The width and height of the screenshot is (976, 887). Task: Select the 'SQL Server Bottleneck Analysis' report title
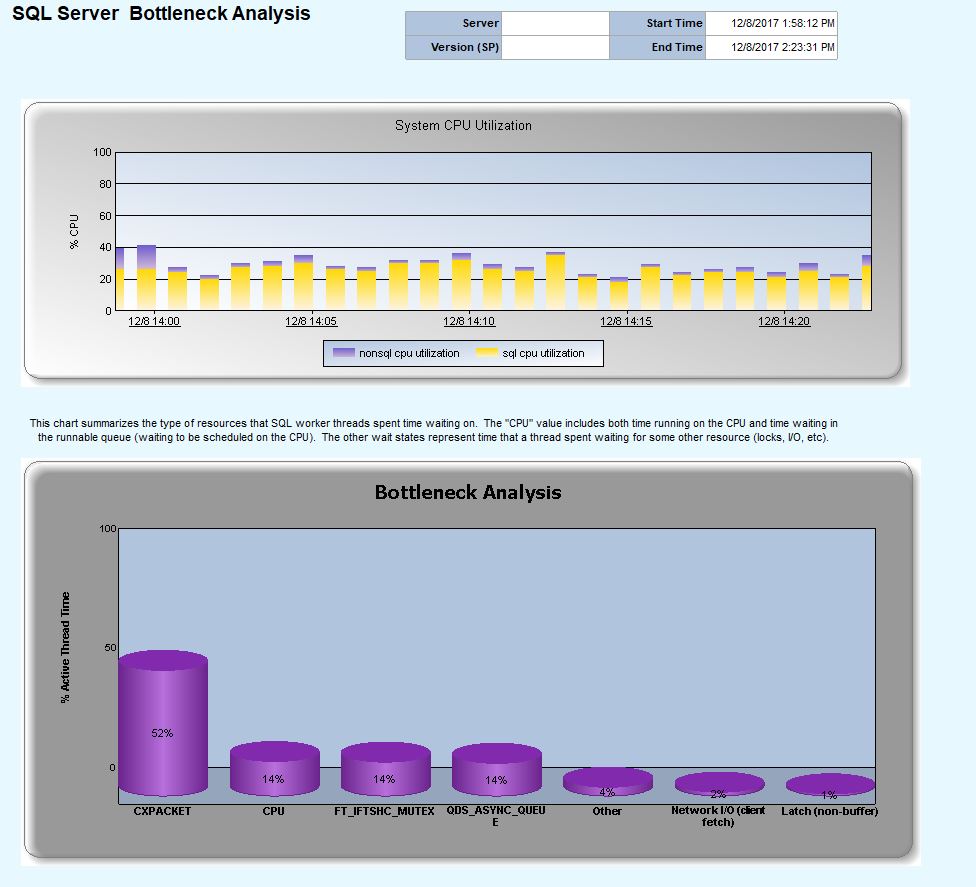(161, 14)
